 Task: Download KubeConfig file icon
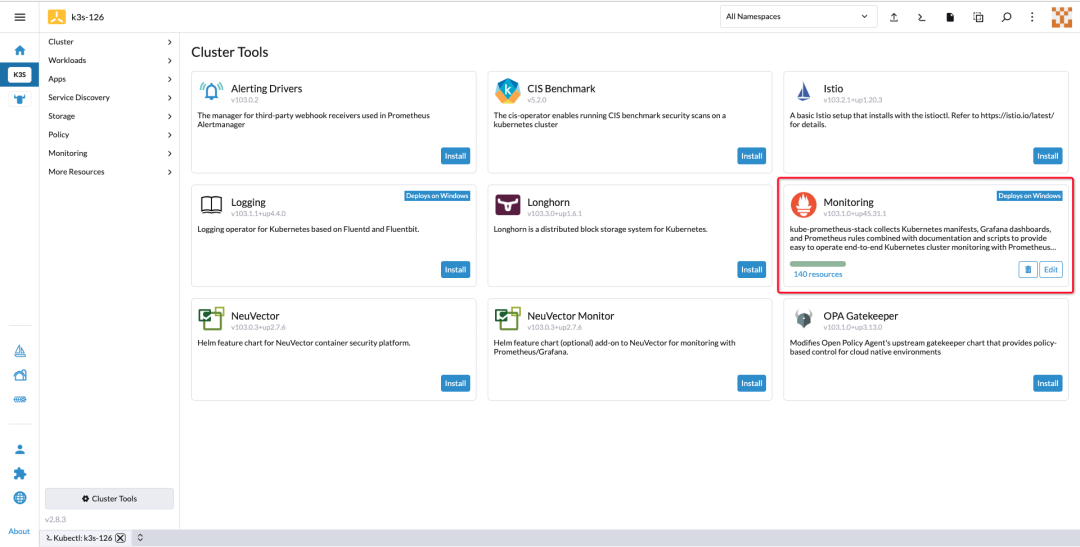951,17
